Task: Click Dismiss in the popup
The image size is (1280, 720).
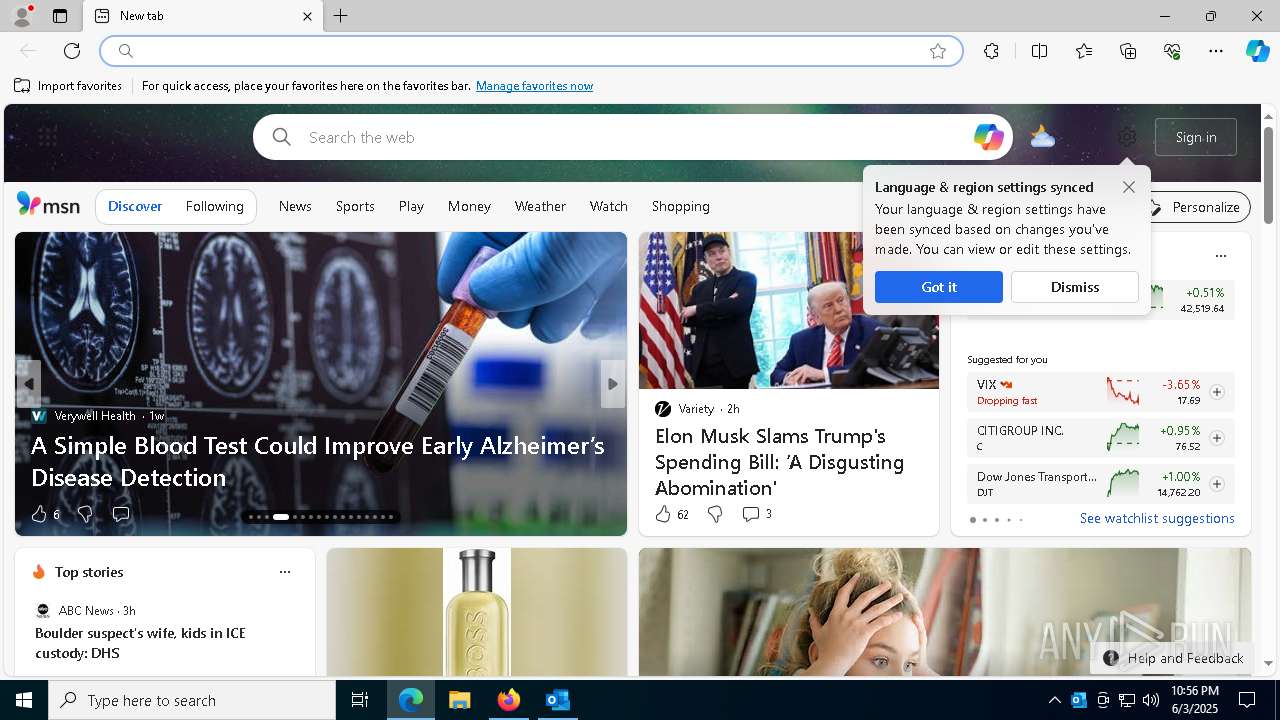Action: (x=1075, y=287)
